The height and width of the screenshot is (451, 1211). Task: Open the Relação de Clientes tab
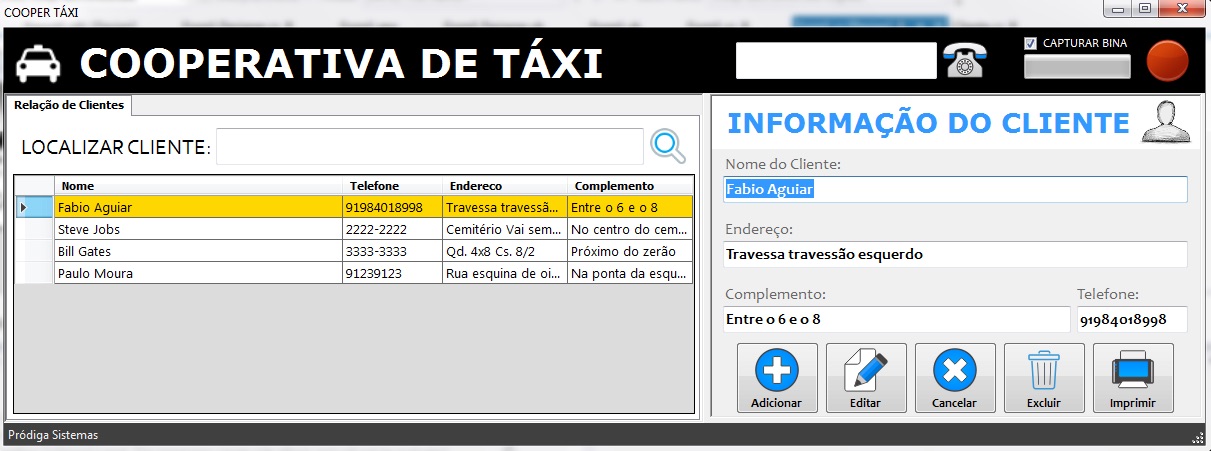(69, 104)
